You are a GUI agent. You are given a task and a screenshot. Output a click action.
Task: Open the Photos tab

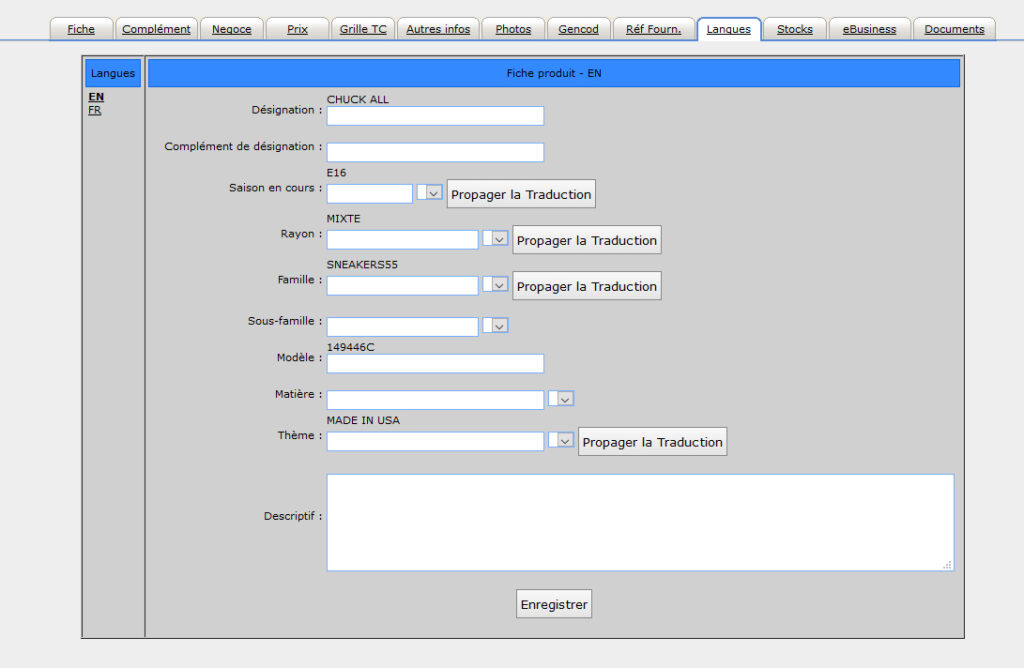pyautogui.click(x=513, y=29)
